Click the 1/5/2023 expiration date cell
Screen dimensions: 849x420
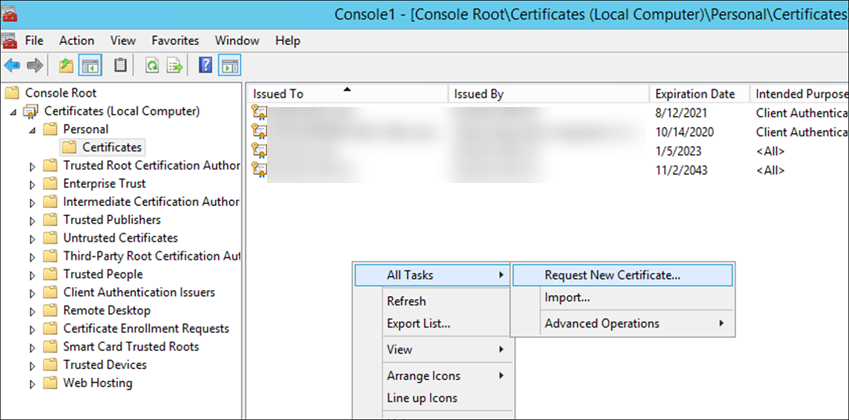(676, 152)
